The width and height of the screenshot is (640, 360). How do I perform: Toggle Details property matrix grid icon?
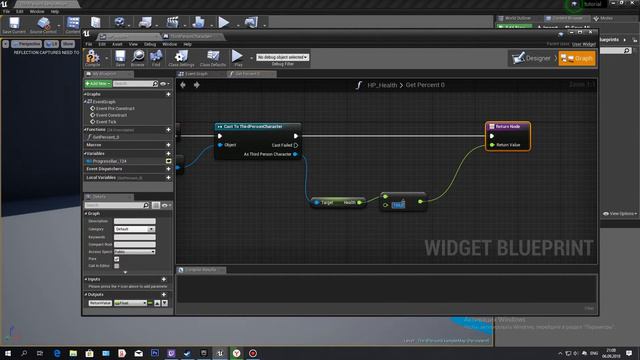[x=156, y=205]
